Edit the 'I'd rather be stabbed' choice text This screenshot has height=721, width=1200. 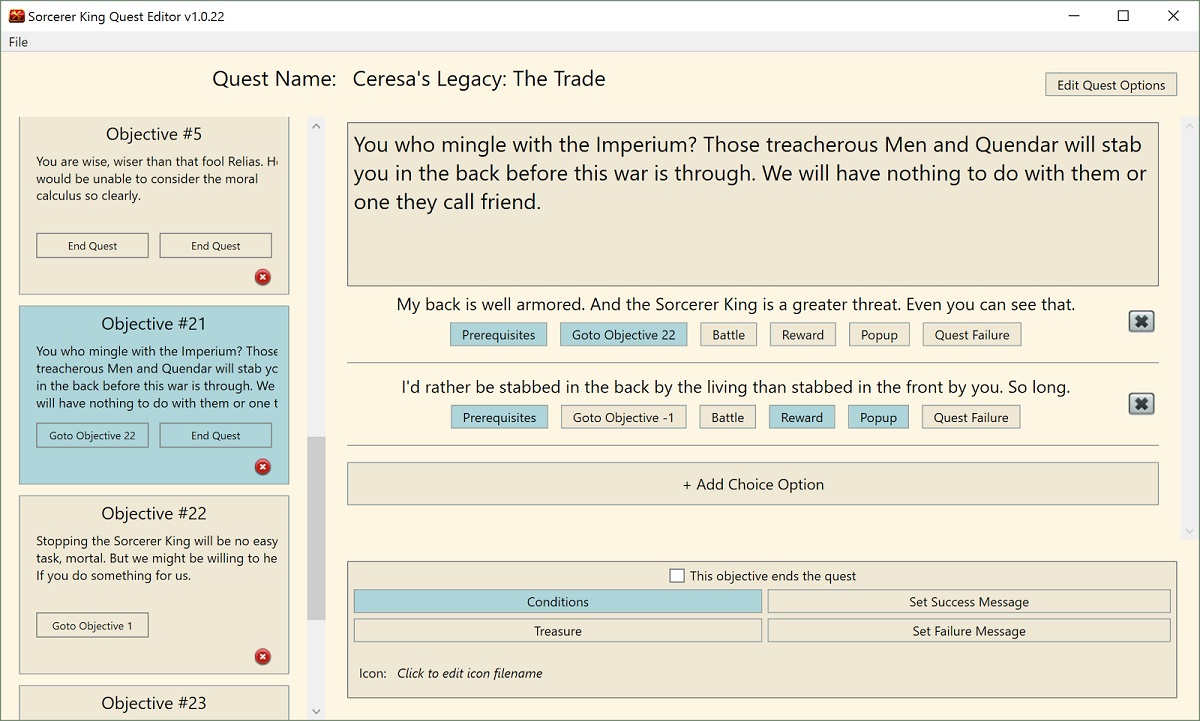click(735, 387)
